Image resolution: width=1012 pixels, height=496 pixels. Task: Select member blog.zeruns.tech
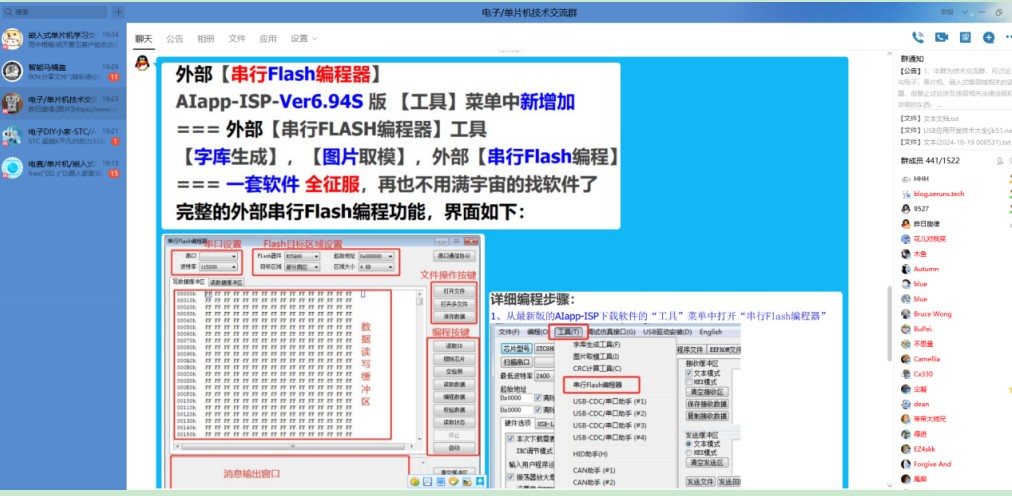point(939,194)
